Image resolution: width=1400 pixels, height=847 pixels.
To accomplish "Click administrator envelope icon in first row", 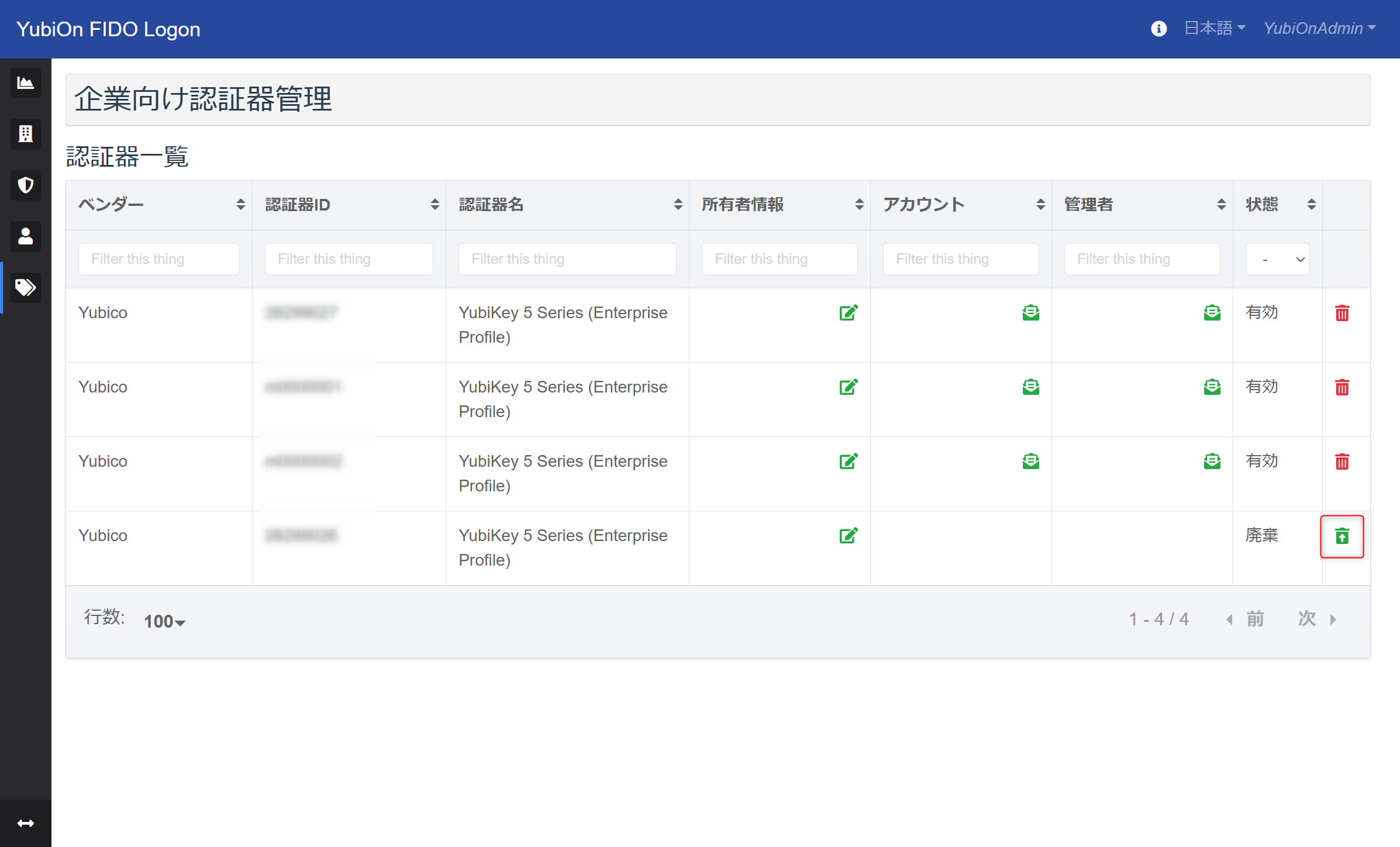I will pos(1212,312).
